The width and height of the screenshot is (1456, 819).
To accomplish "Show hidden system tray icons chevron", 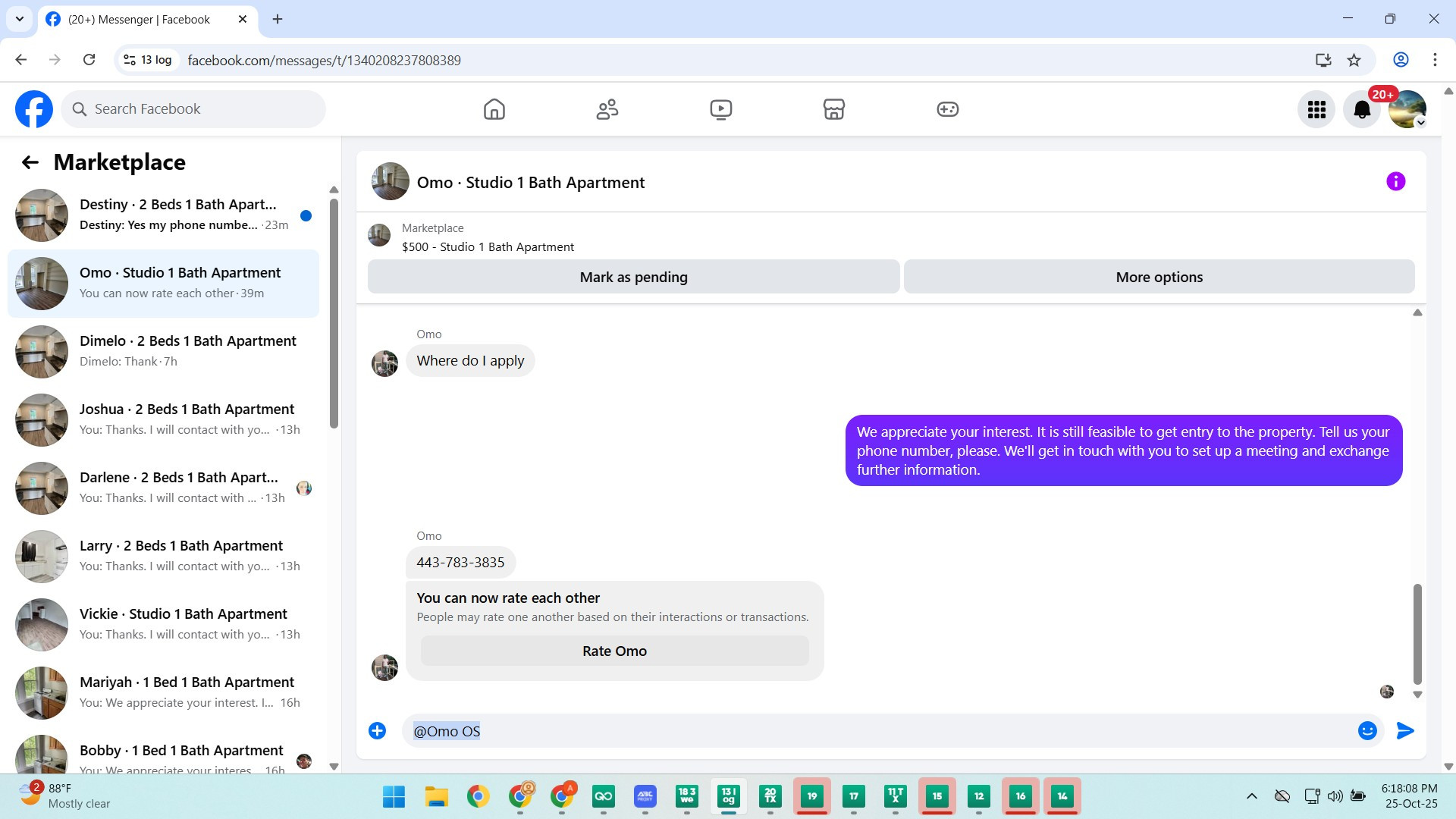I will 1252,796.
